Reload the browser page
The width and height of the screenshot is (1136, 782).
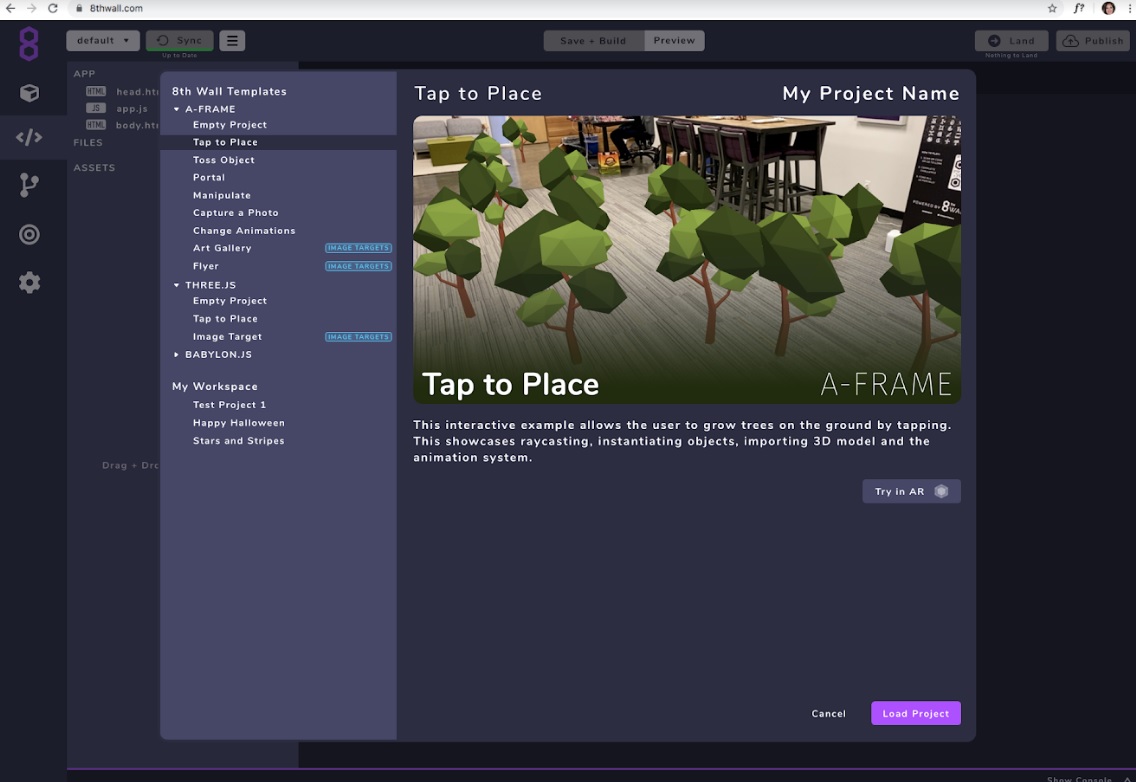[x=52, y=8]
